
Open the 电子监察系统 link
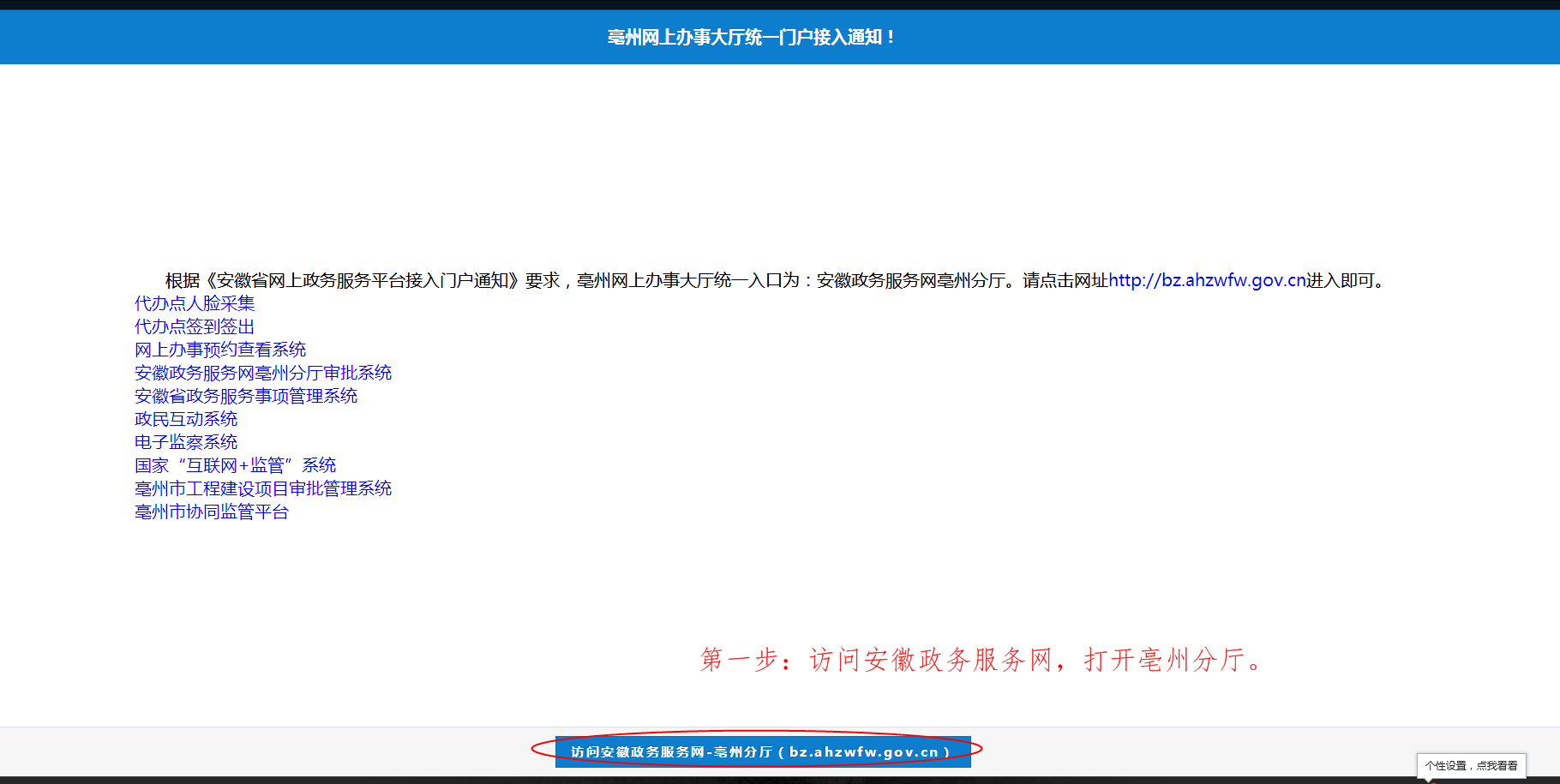pos(186,442)
